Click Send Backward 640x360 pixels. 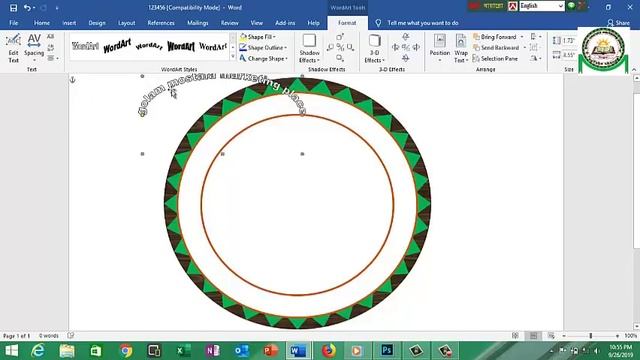[496, 48]
